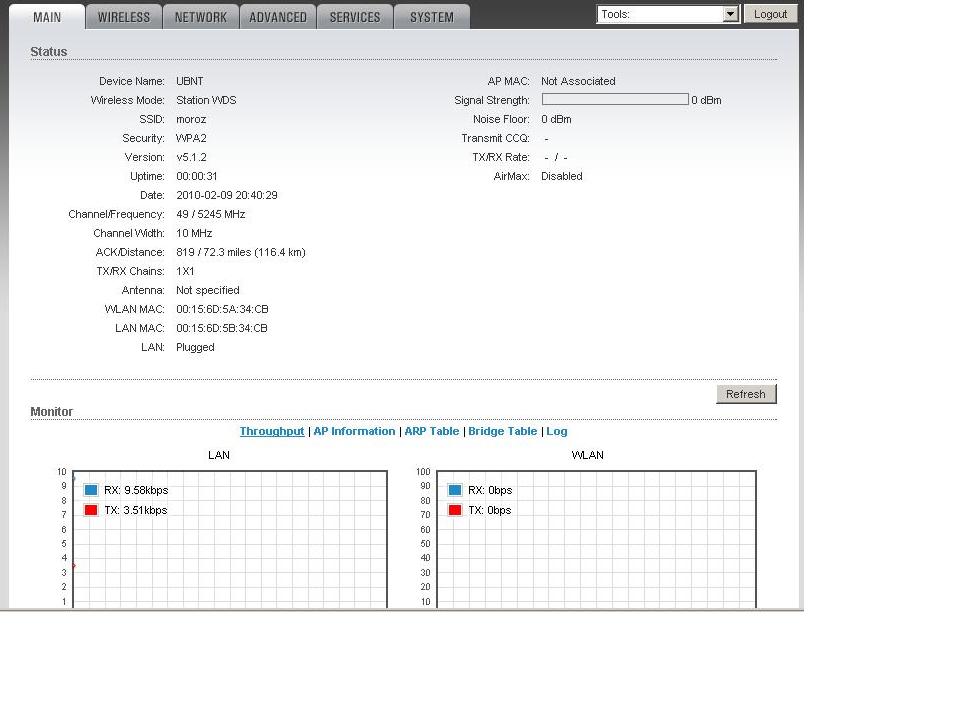Click the blue WLAN RX legend swatch
974x702 pixels.
tap(455, 490)
